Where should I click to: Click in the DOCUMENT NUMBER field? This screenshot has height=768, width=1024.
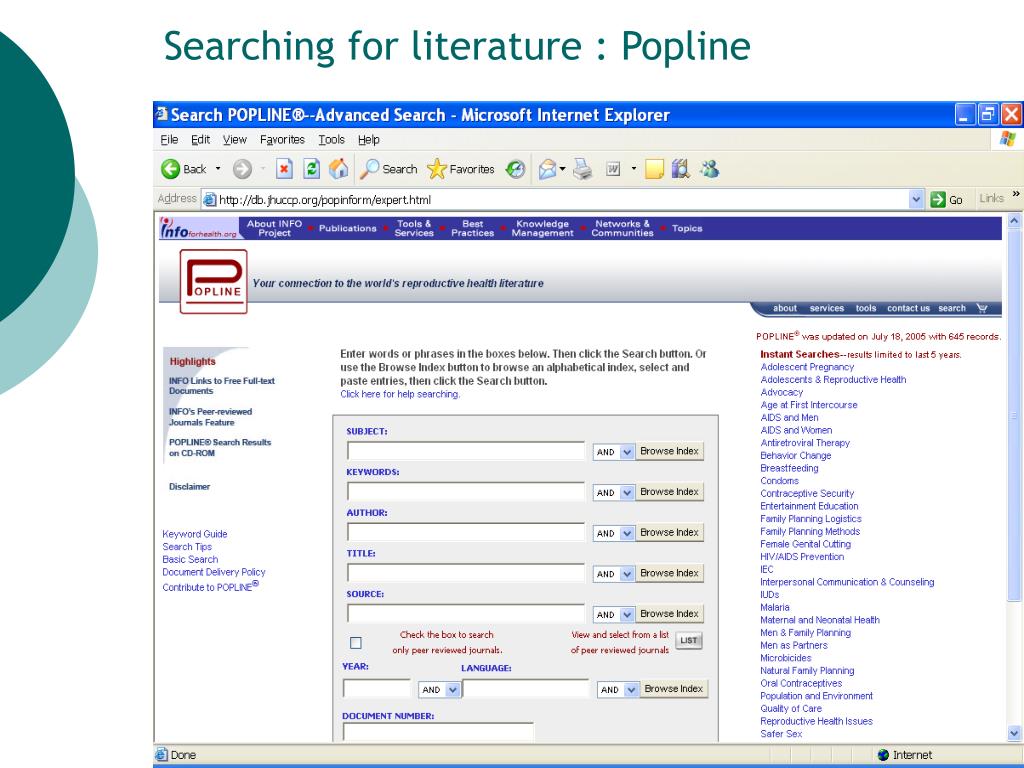pyautogui.click(x=438, y=732)
